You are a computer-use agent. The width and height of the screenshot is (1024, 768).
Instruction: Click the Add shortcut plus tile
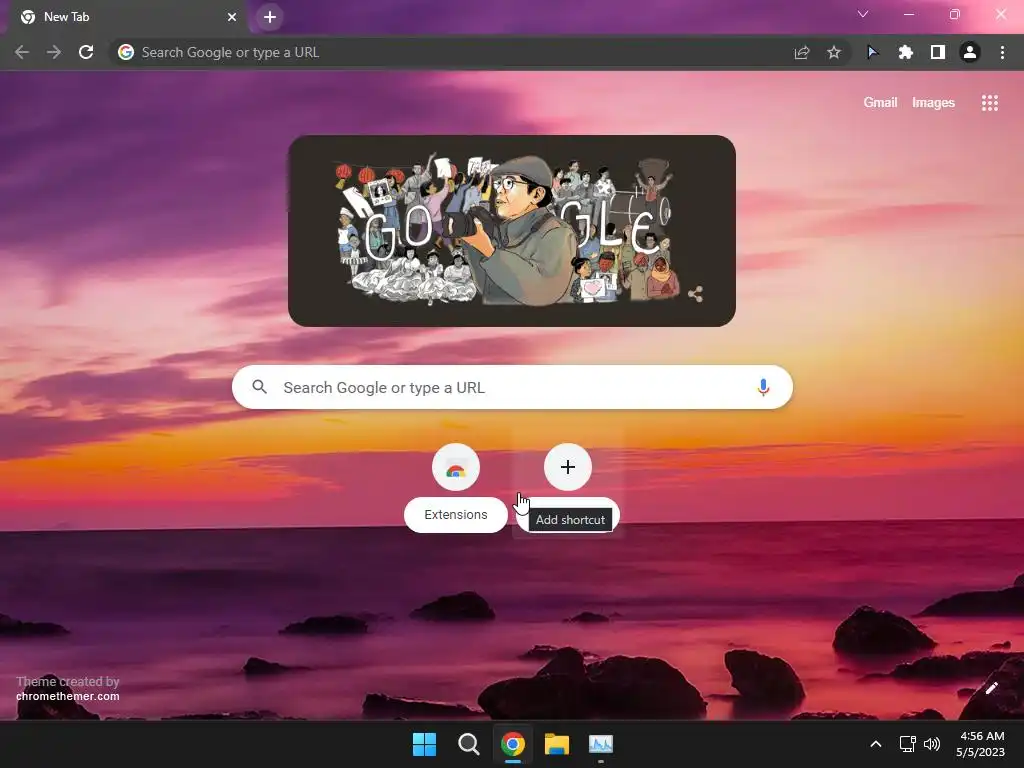568,467
